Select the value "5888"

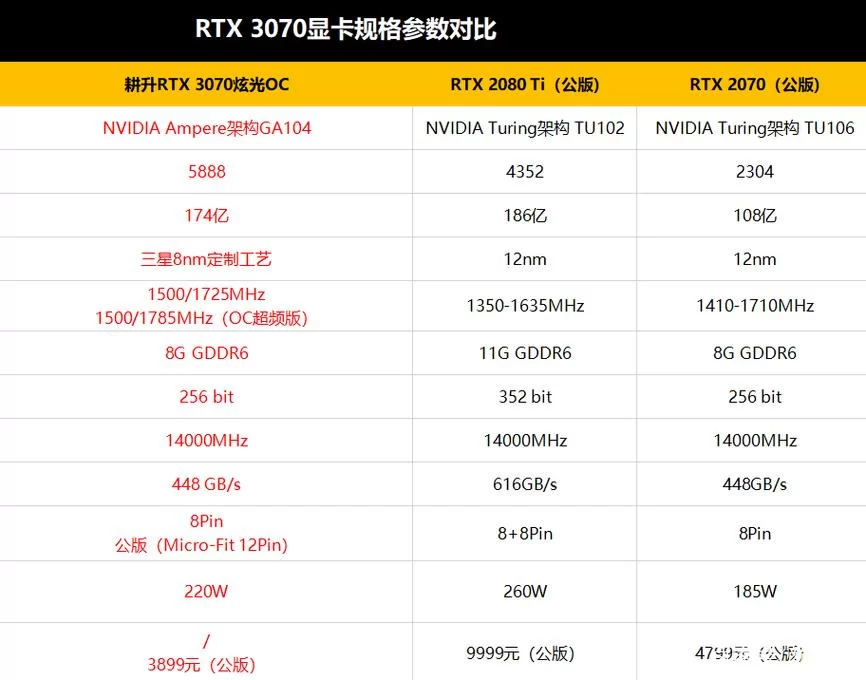click(x=207, y=172)
